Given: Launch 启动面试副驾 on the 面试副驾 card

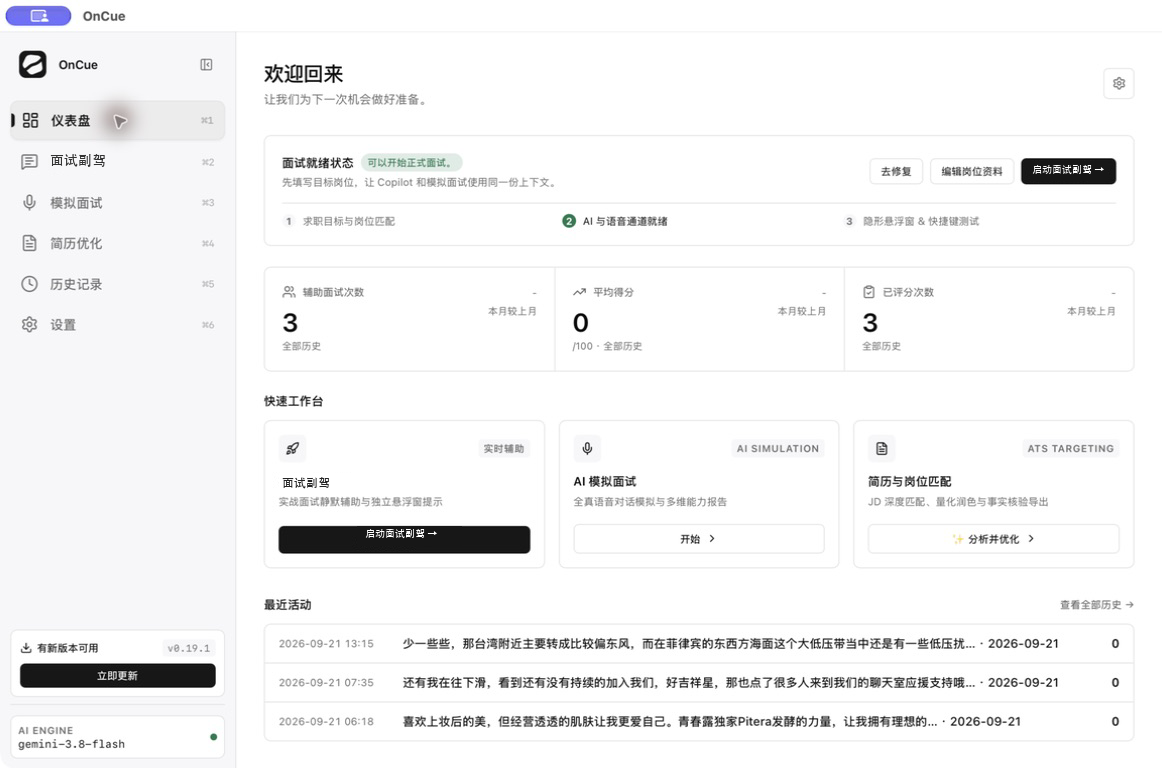Looking at the screenshot, I should click(404, 539).
